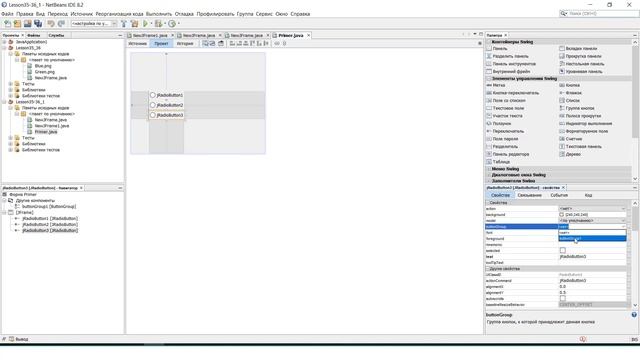The width and height of the screenshot is (640, 360).
Task: Open the configuration dropdown in main toolbar
Action: click(94, 24)
